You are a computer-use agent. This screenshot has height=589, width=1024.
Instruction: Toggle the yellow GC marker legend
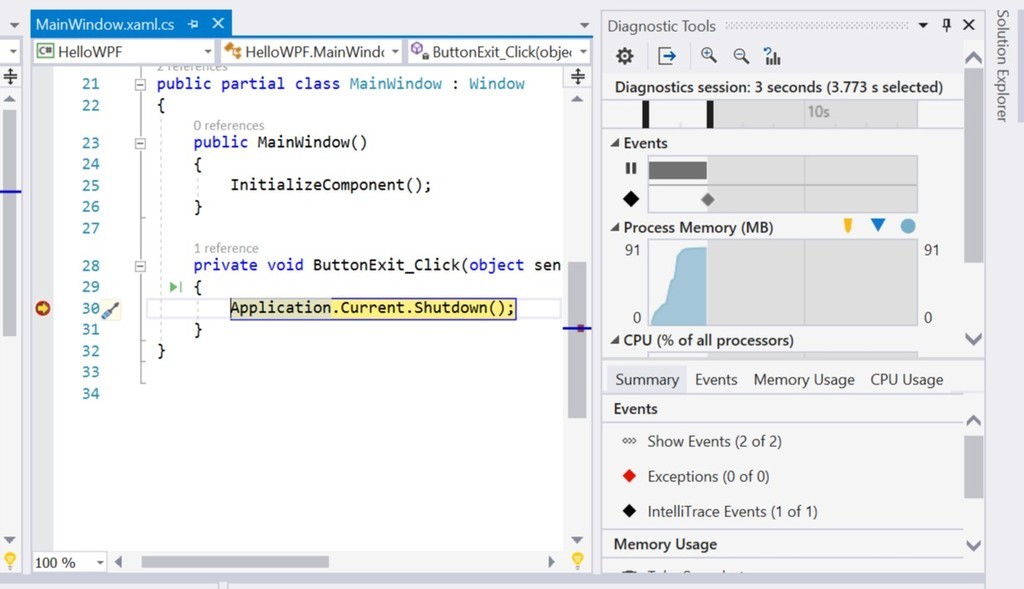point(848,226)
